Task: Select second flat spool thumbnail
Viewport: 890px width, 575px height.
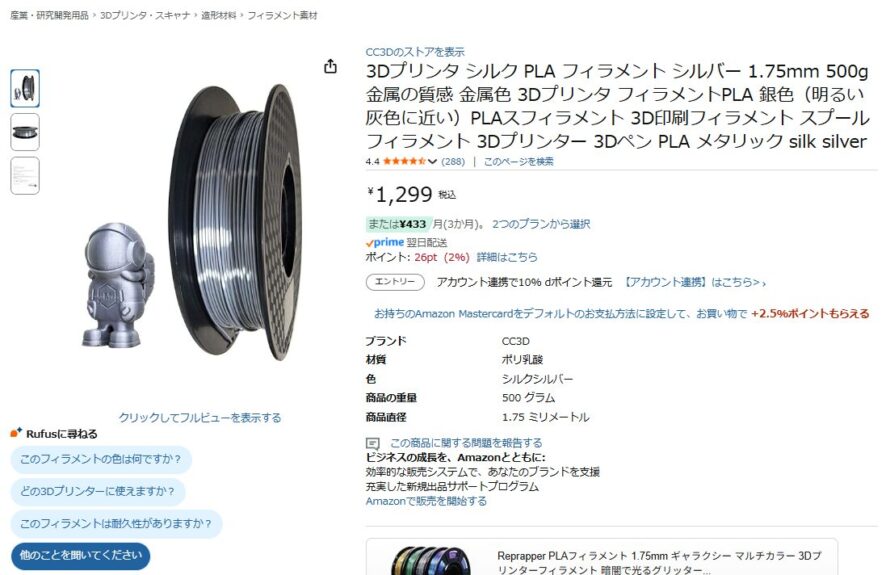Action: coord(25,132)
